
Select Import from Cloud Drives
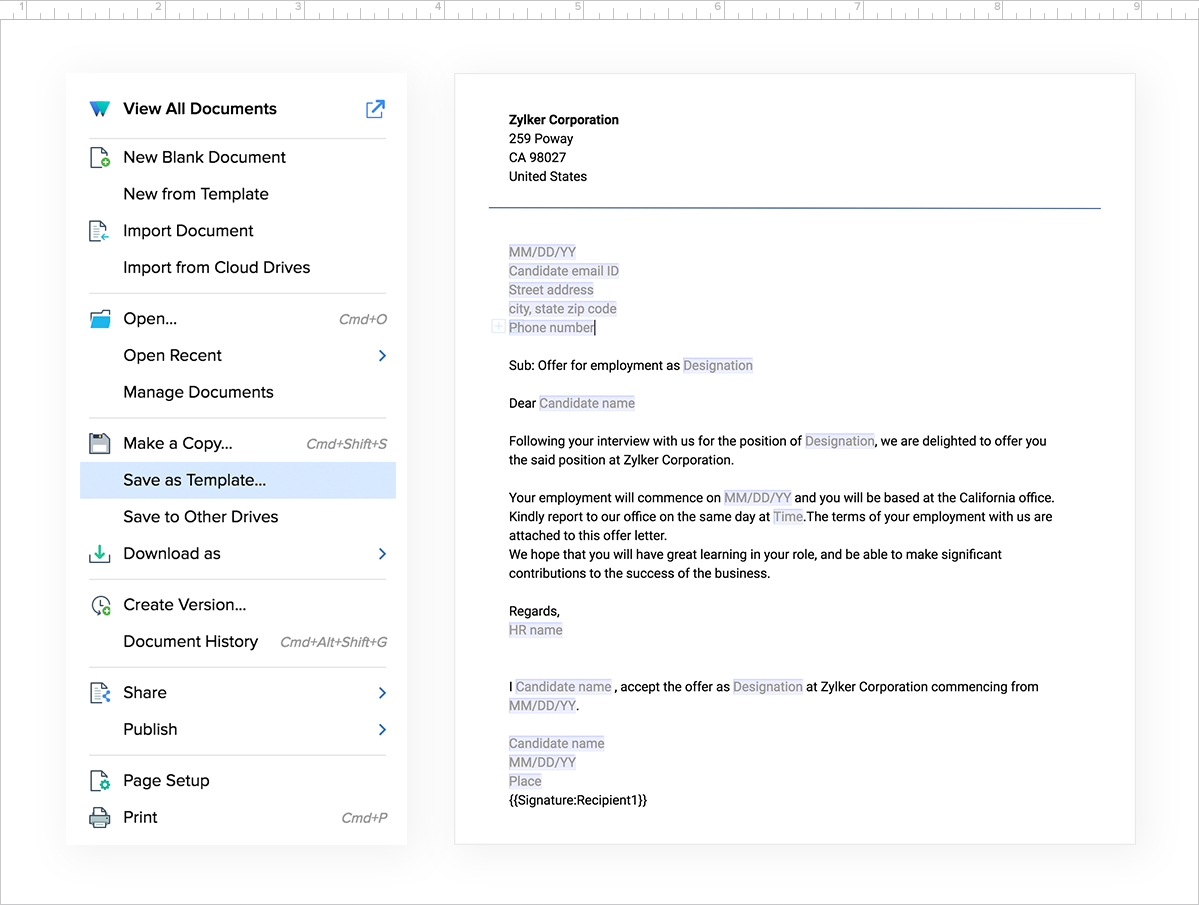click(217, 267)
